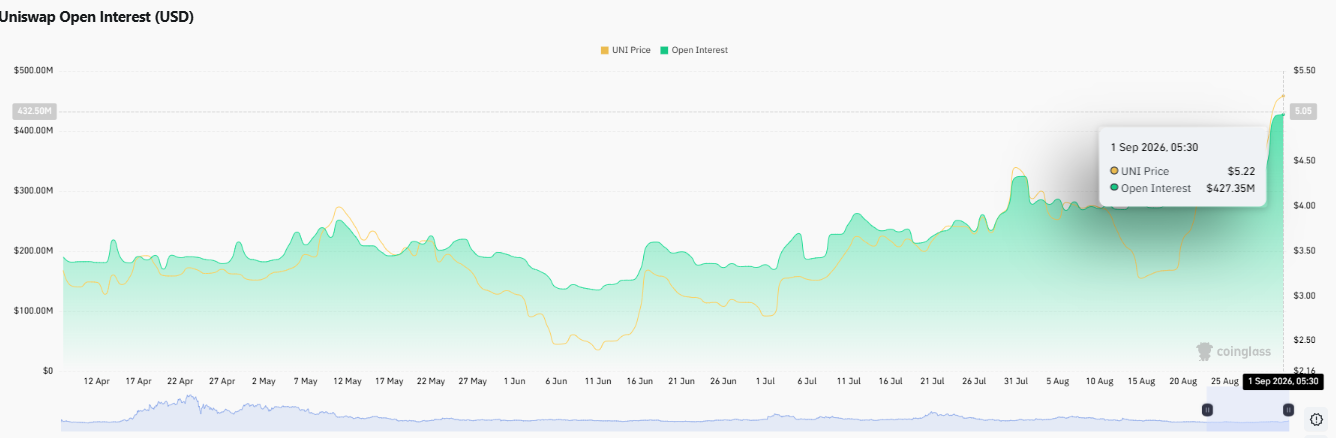The height and width of the screenshot is (438, 1336).
Task: Click the '6 Jun' date label
Action: pyautogui.click(x=555, y=381)
